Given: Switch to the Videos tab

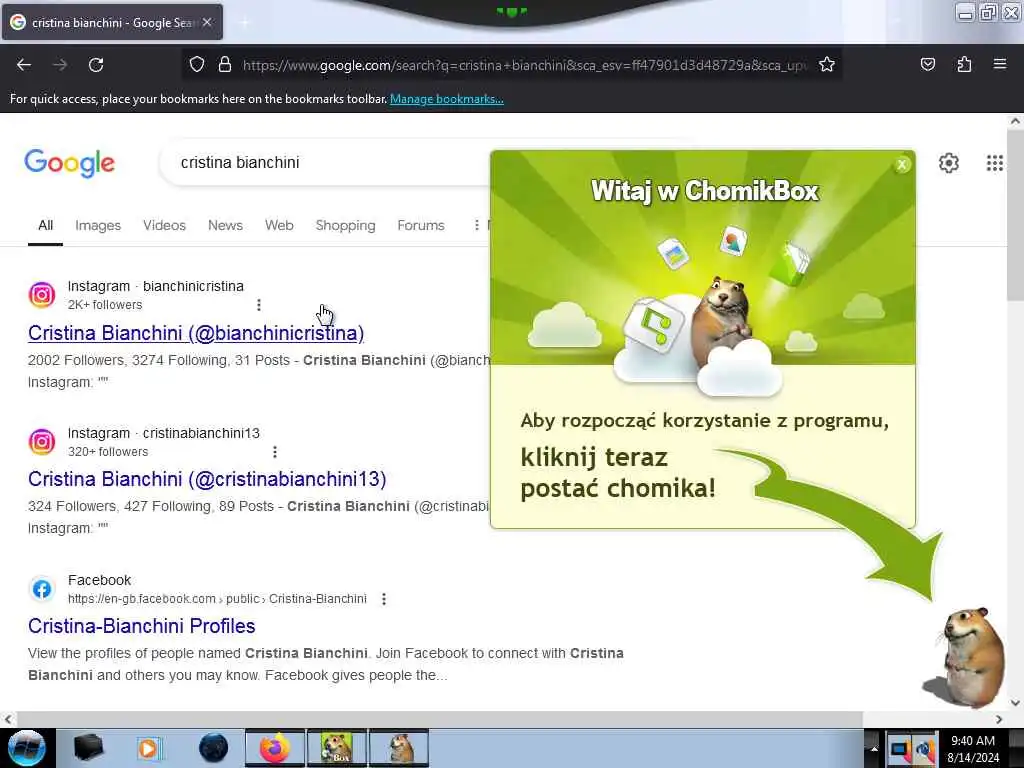Looking at the screenshot, I should (165, 226).
